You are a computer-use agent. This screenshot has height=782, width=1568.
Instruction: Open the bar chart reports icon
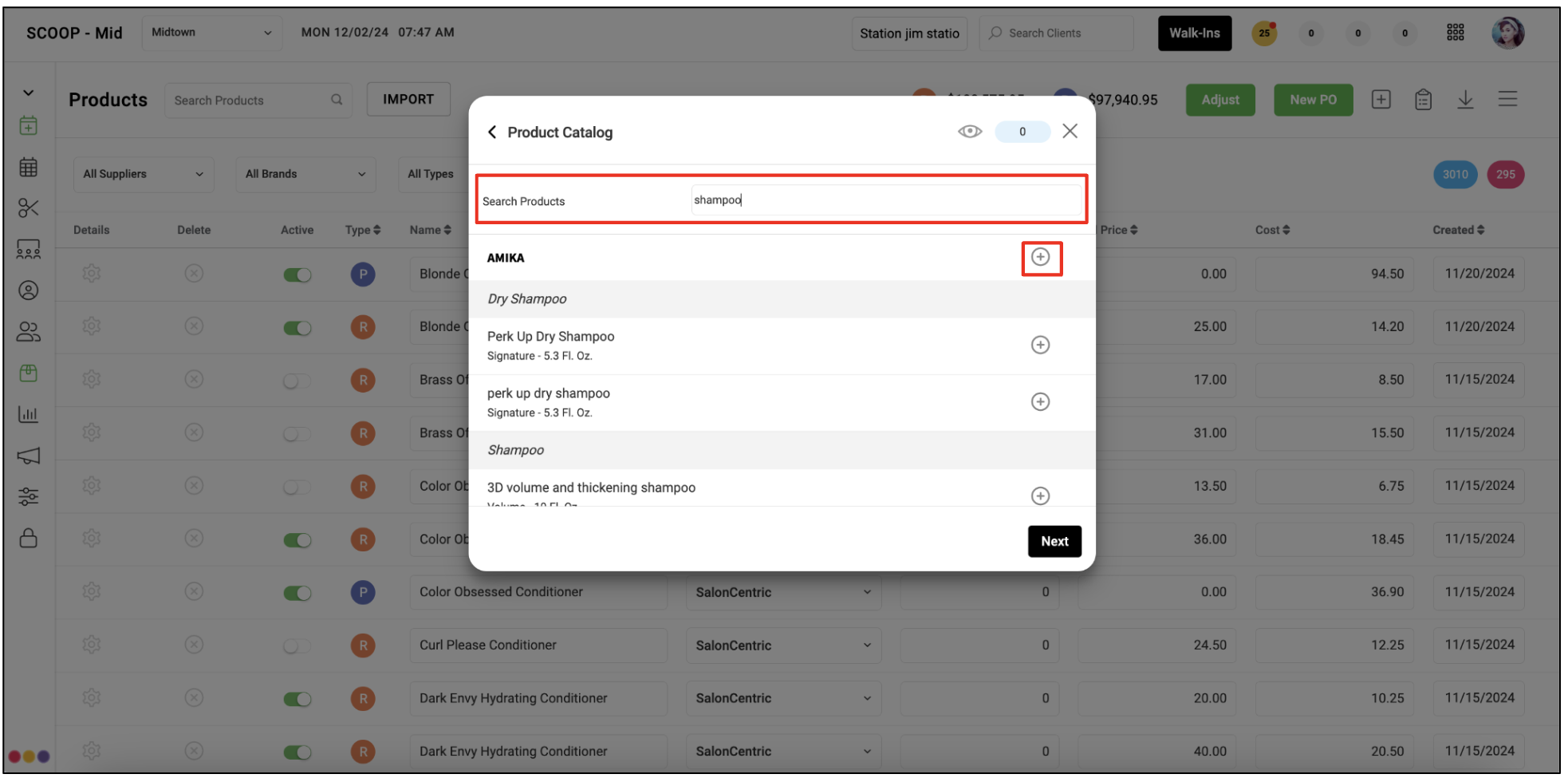tap(29, 414)
